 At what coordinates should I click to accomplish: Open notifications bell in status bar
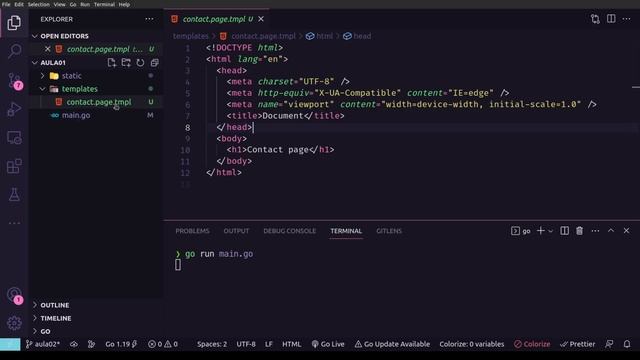(x=627, y=344)
